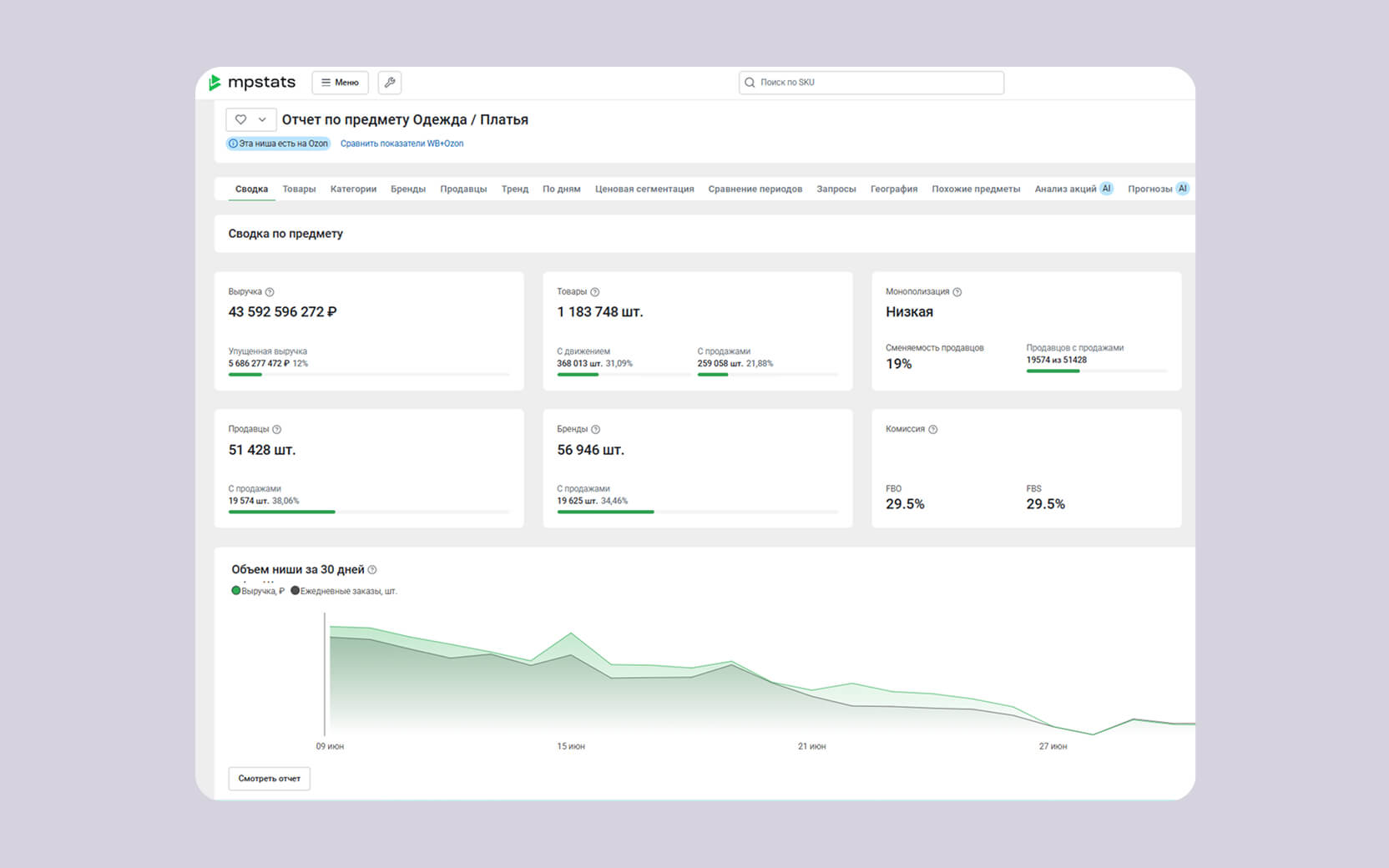Toggle Ежедневные заказы series in chart legend
Image resolution: width=1389 pixels, height=868 pixels.
pos(344,591)
